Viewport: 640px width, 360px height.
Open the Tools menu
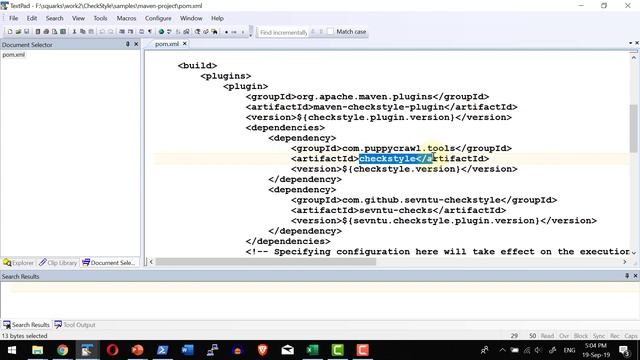(100, 18)
